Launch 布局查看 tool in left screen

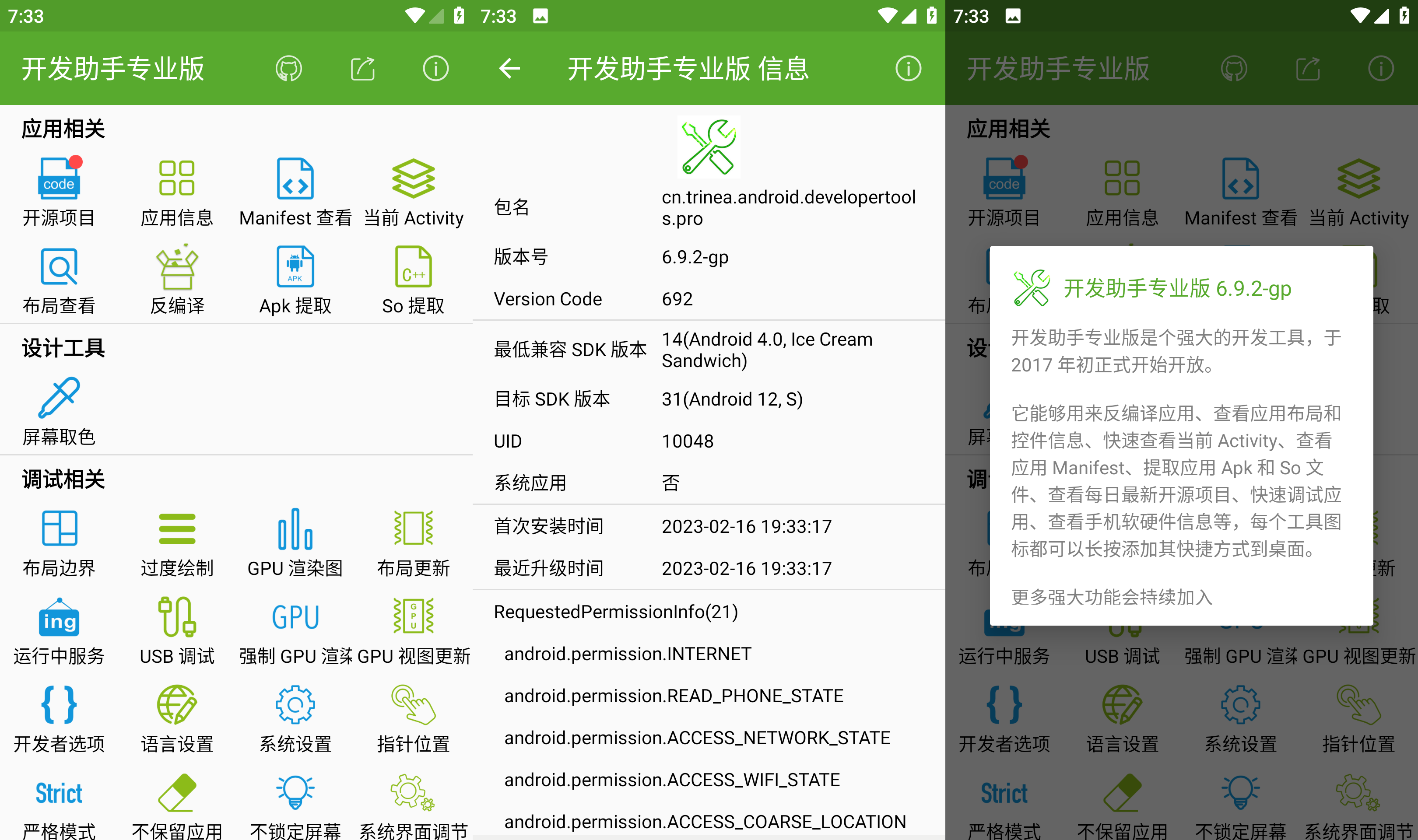click(x=59, y=281)
